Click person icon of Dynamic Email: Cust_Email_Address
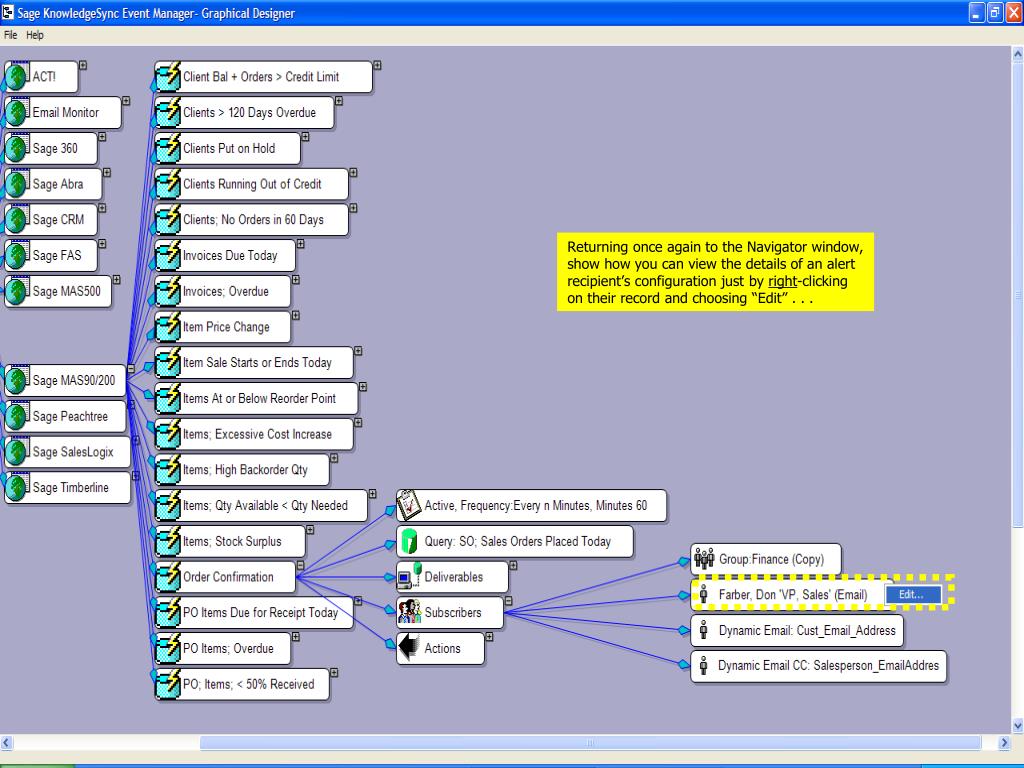Viewport: 1024px width, 768px height. pyautogui.click(x=703, y=630)
